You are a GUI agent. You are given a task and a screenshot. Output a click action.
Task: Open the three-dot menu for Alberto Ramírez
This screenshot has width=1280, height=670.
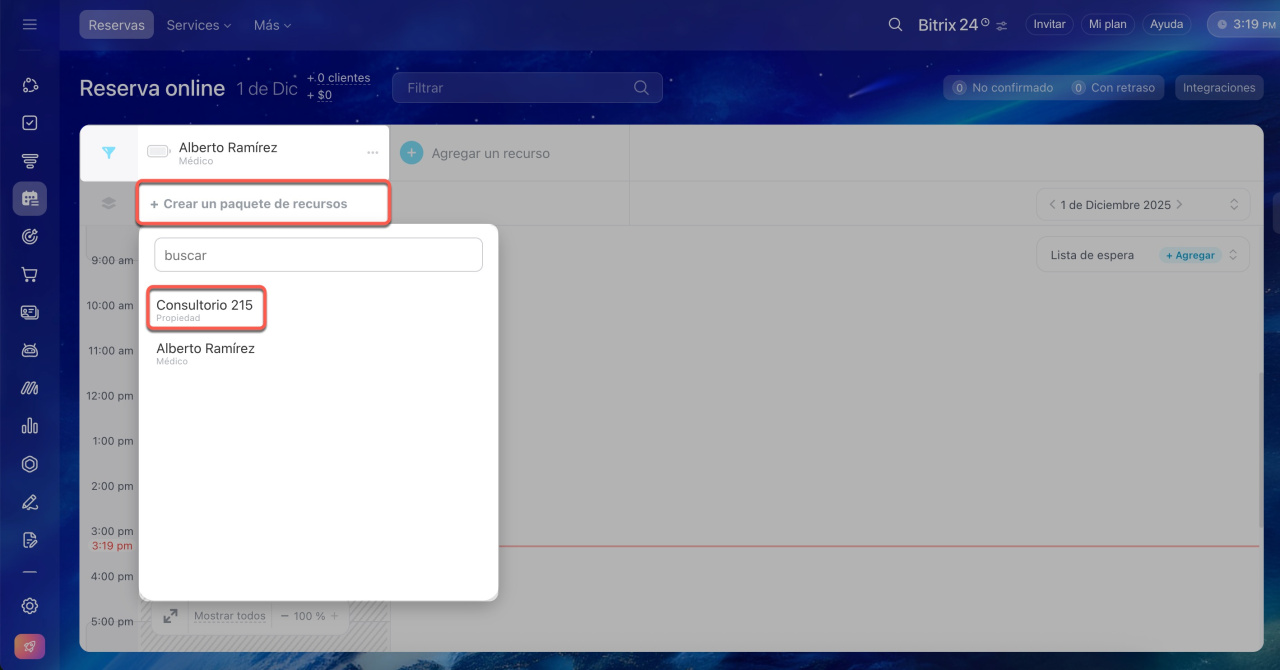click(372, 153)
